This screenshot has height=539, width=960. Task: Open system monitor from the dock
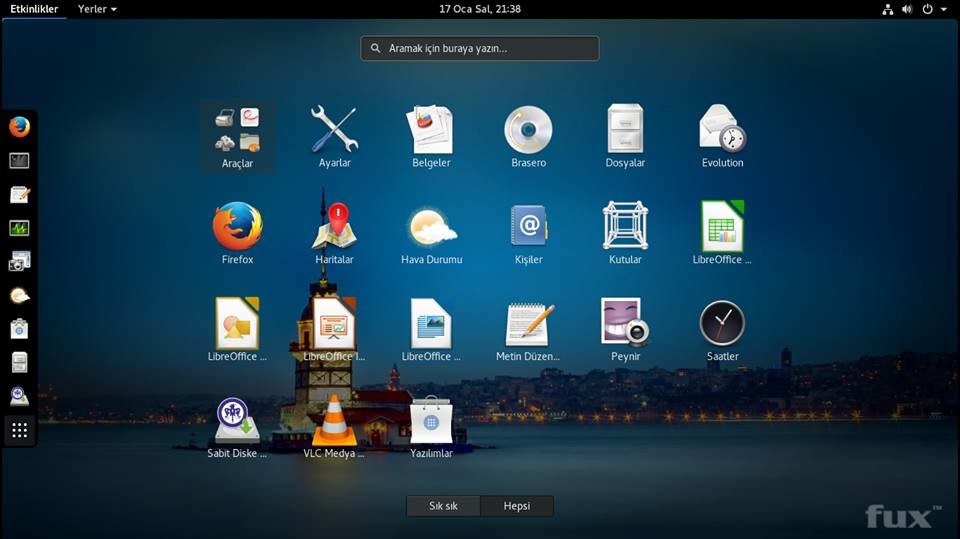19,228
